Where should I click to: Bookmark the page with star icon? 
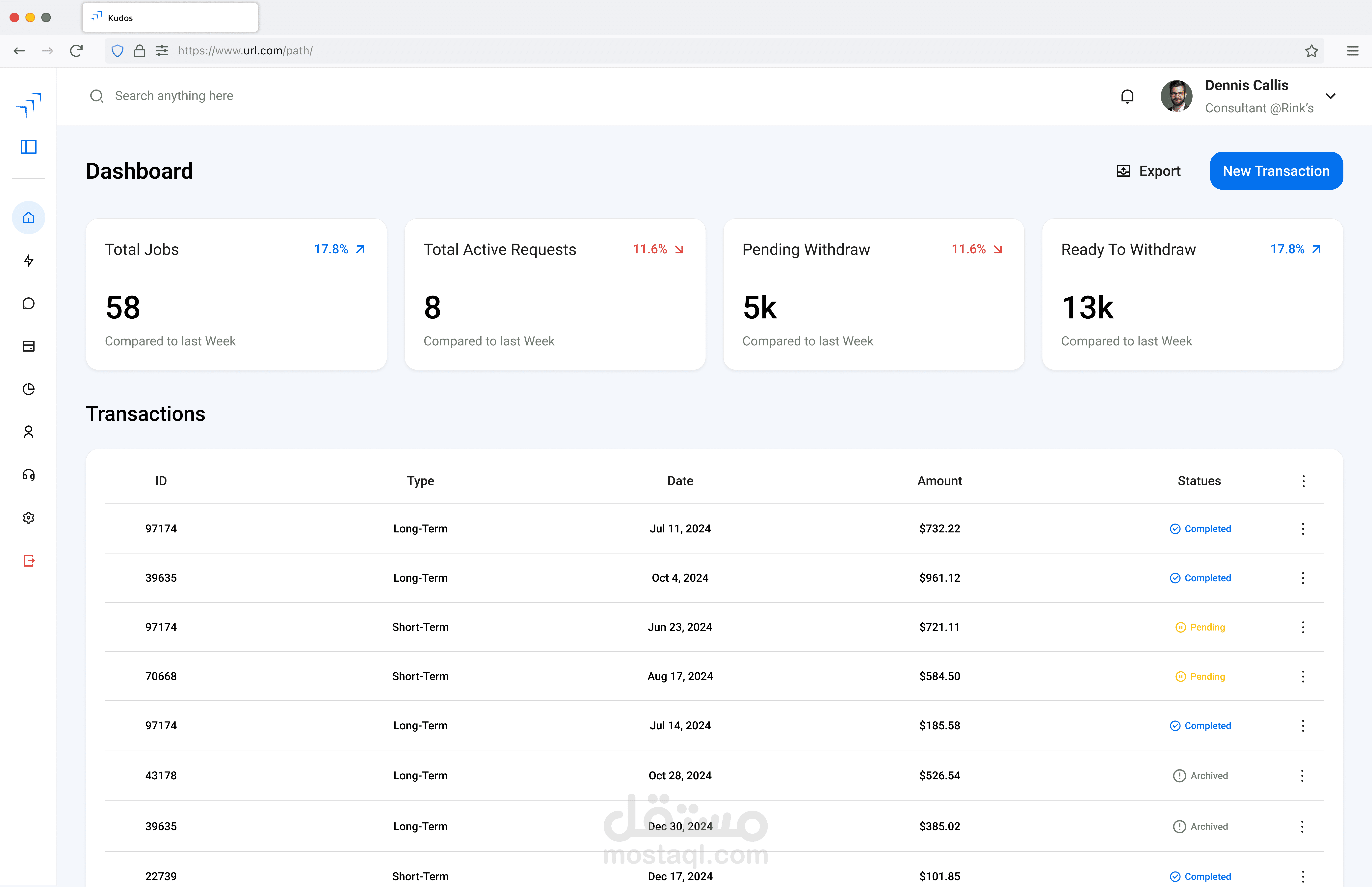[x=1311, y=51]
